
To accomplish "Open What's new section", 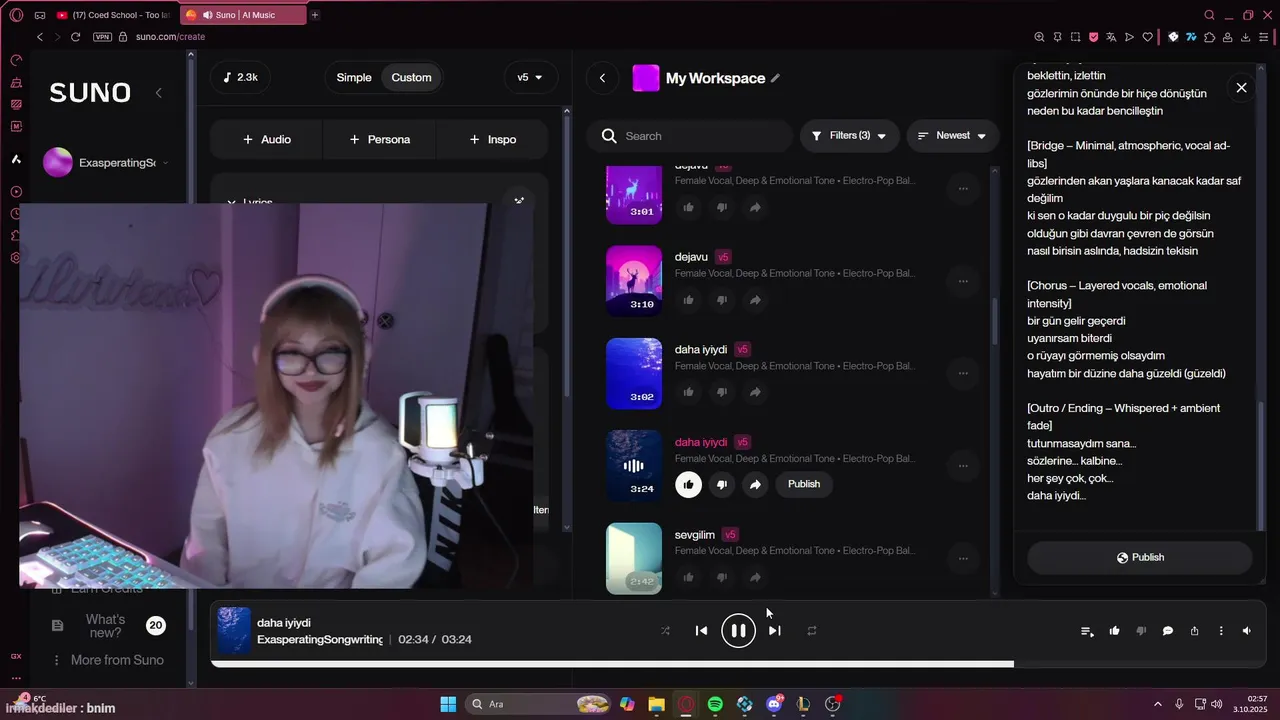I will click(106, 626).
